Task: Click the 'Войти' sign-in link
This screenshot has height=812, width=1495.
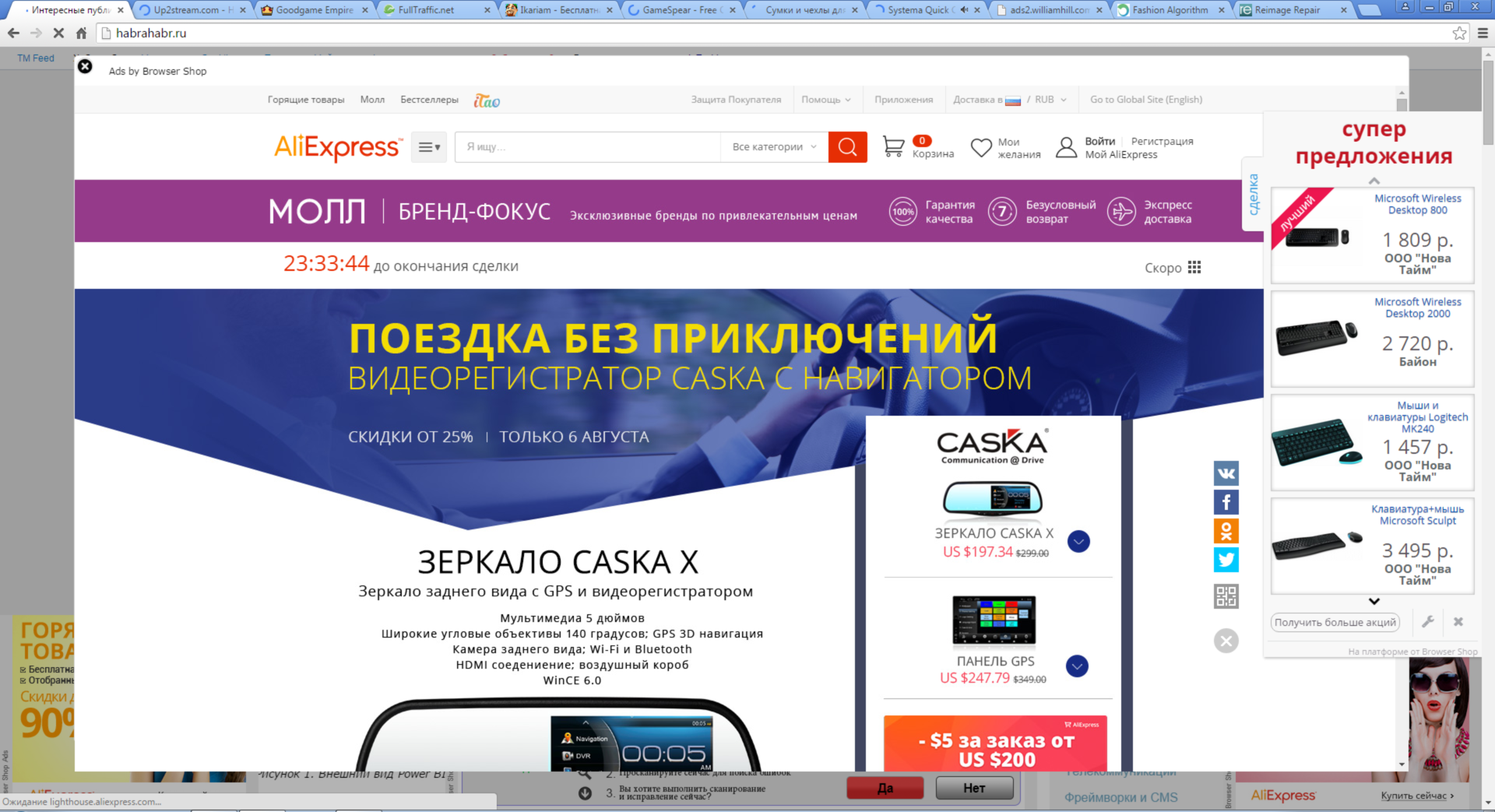Action: click(x=1100, y=141)
